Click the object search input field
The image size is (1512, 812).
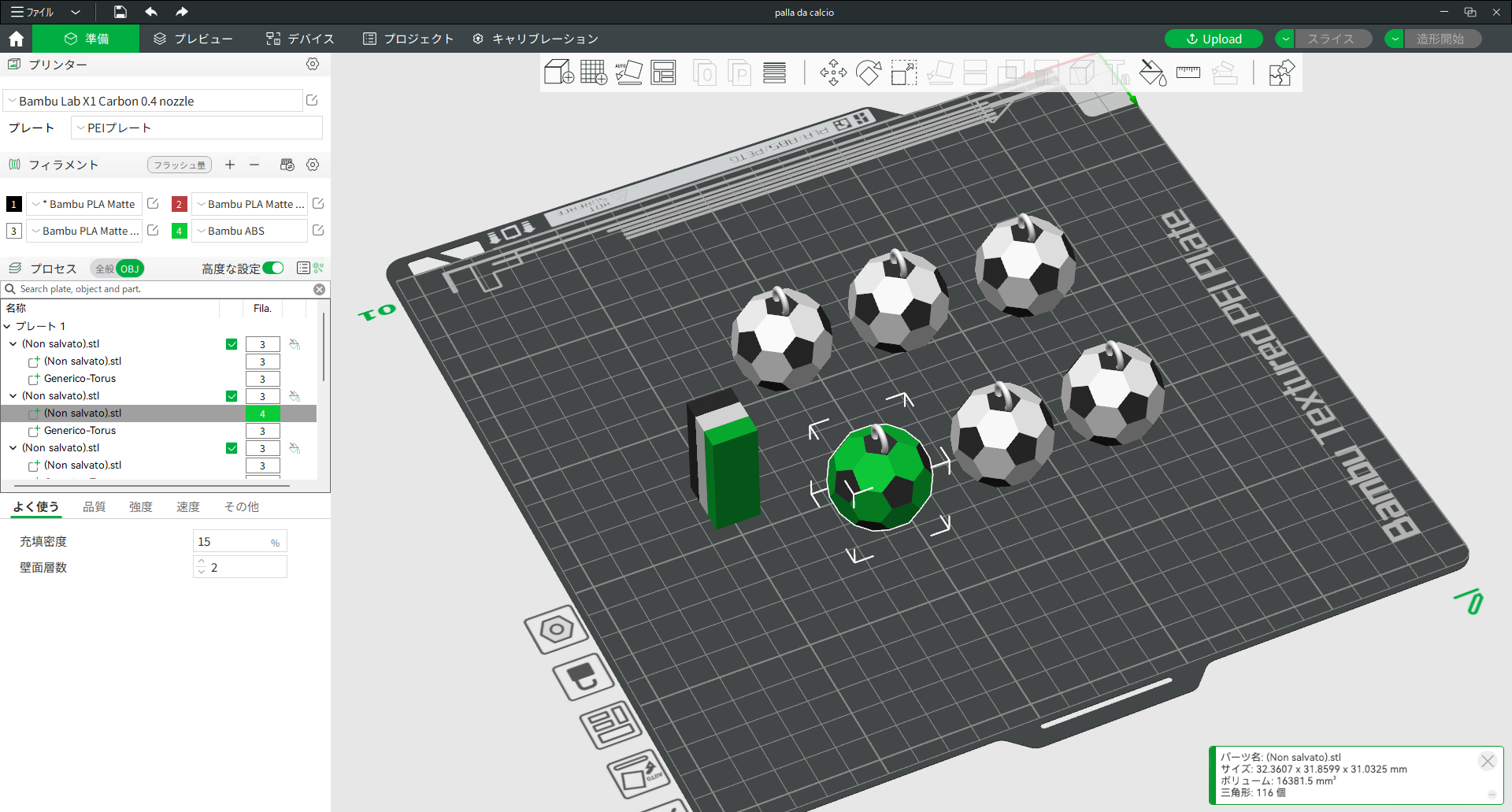[164, 289]
